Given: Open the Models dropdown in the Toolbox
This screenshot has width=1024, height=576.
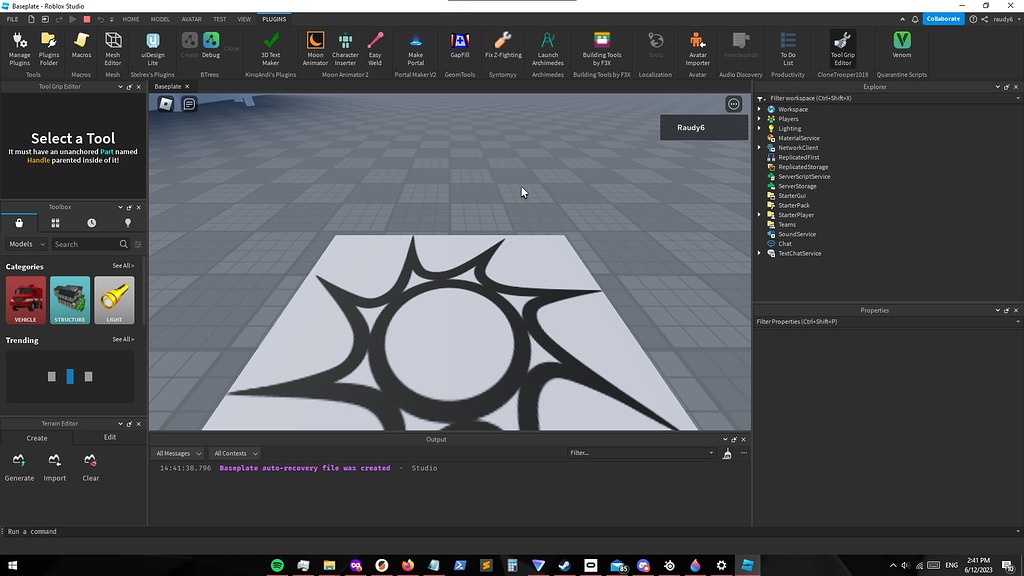Looking at the screenshot, I should [25, 244].
